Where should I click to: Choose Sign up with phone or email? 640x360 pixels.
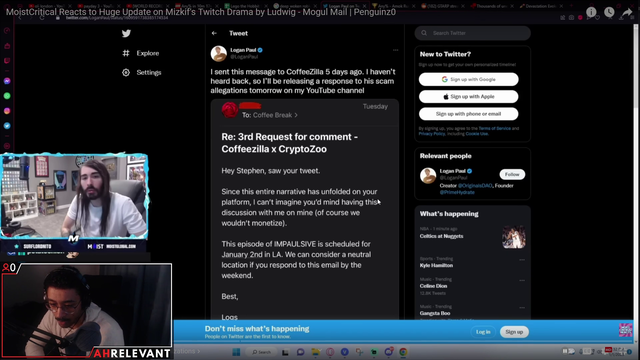(x=469, y=114)
